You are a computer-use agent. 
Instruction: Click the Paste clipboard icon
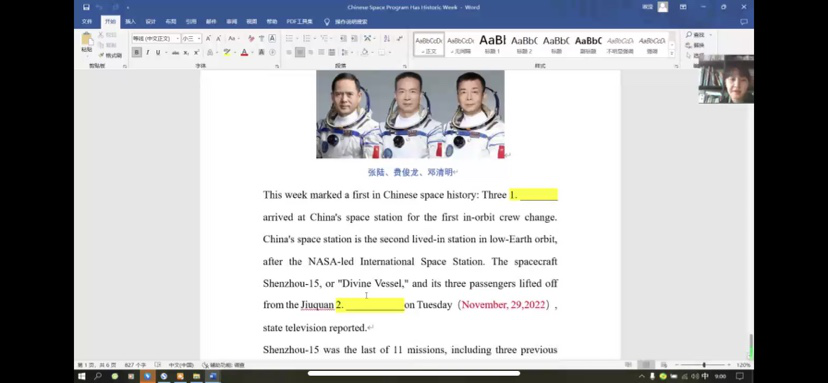(87, 42)
